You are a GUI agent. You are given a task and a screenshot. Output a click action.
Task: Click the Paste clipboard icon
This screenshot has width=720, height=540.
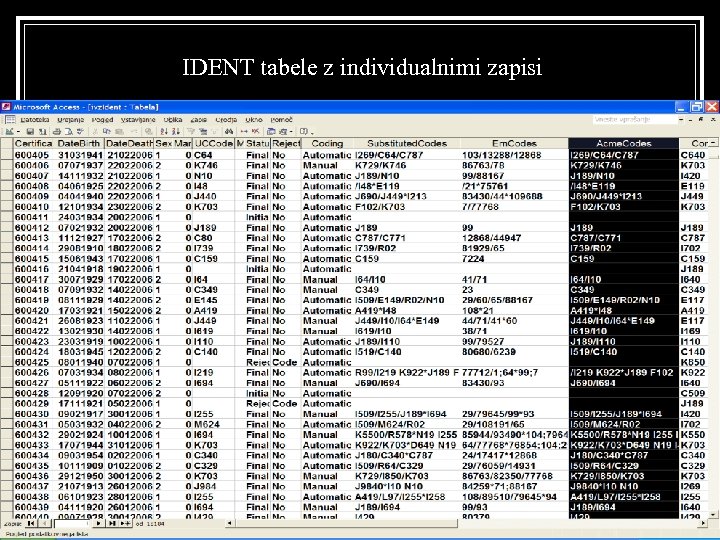(119, 131)
